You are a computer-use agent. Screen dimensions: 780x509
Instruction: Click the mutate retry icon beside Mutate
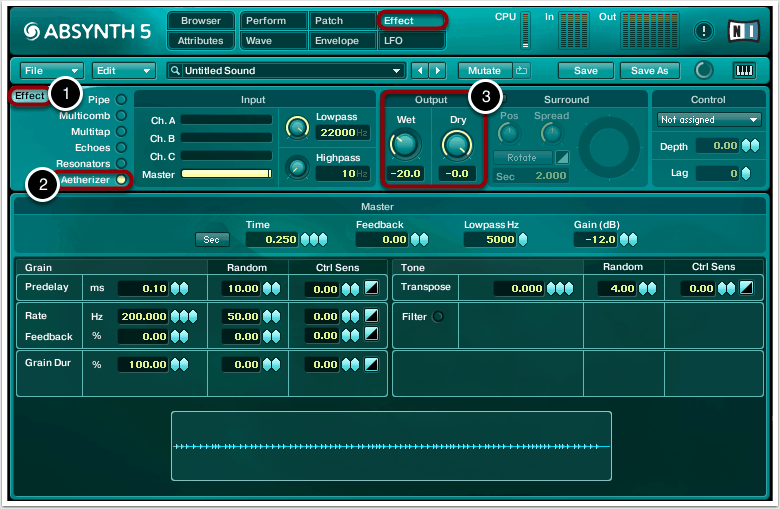pyautogui.click(x=522, y=71)
